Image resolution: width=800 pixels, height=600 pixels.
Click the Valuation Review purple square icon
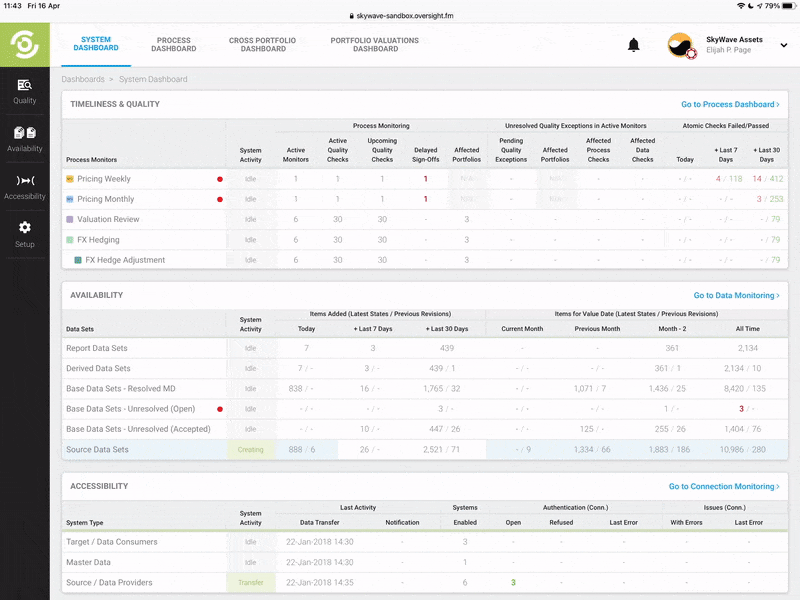[70, 219]
